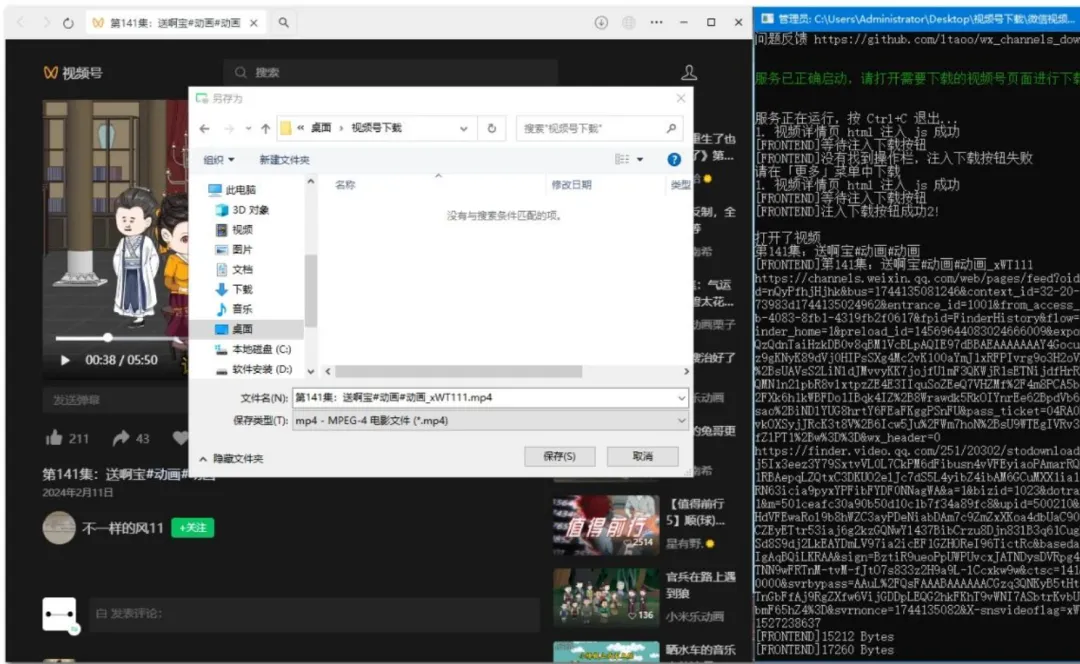
Task: Click the 搜索"视频号下载" search field
Action: pyautogui.click(x=597, y=129)
